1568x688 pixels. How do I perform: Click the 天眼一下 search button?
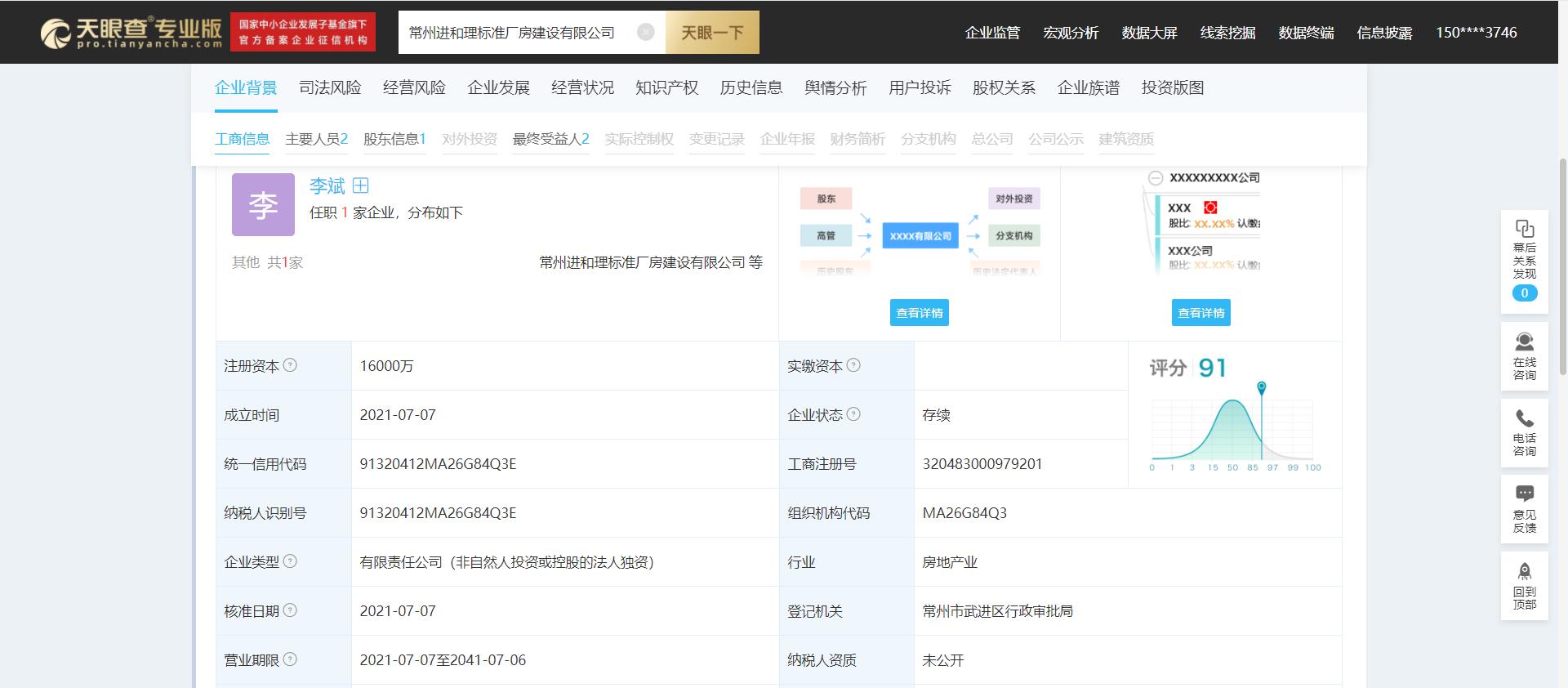(712, 33)
